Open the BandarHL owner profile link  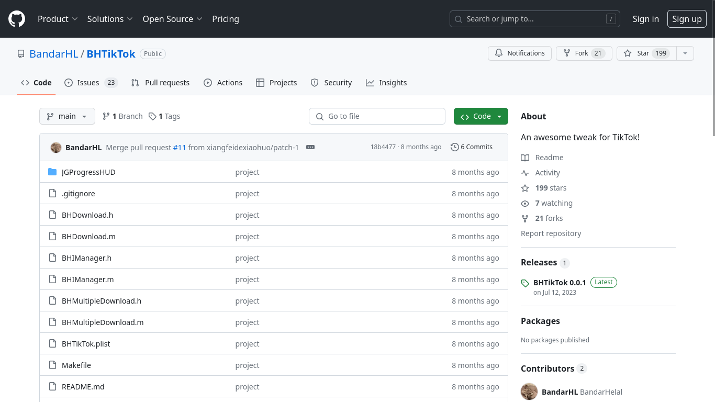(x=53, y=54)
